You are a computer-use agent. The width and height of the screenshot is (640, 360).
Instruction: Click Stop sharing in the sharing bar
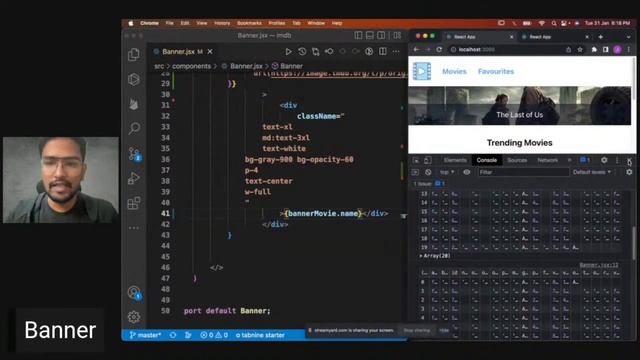(x=416, y=330)
